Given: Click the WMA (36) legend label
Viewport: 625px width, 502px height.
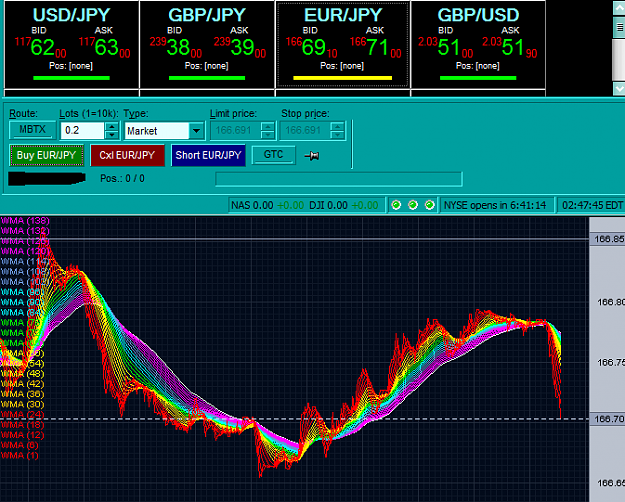Looking at the screenshot, I should click(22, 394).
